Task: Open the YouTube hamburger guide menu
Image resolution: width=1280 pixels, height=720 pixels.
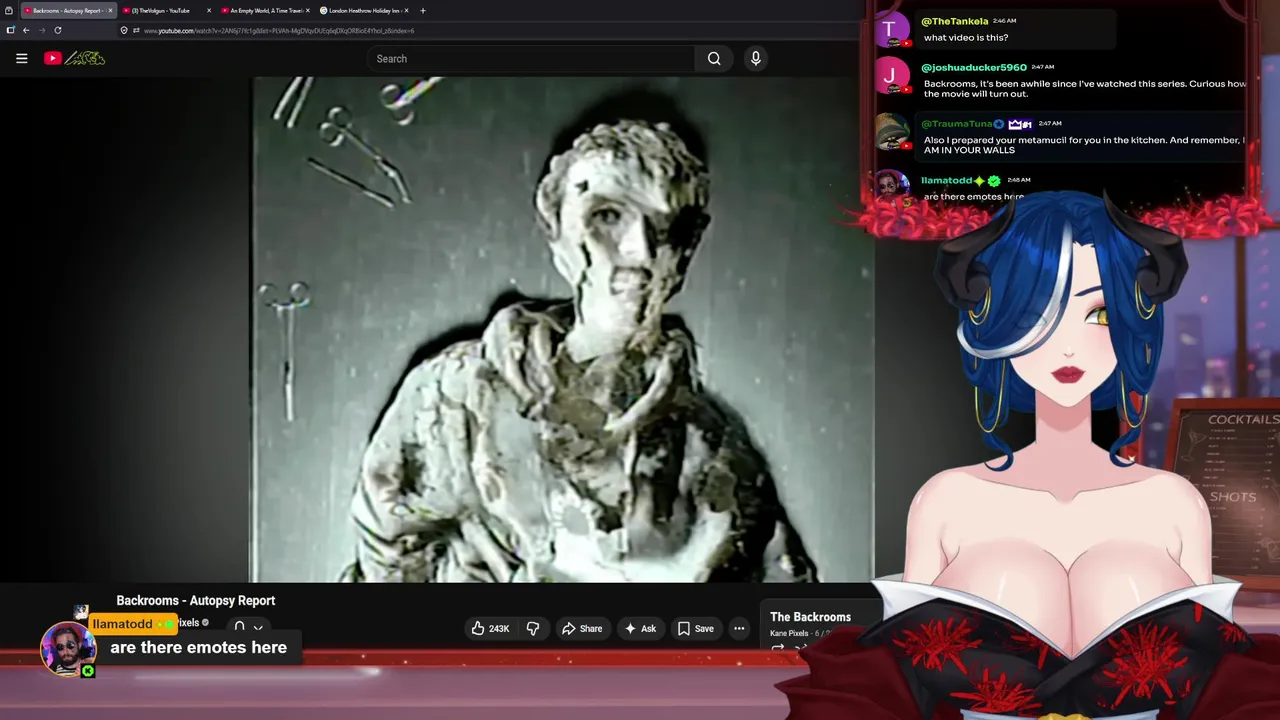Action: [x=21, y=58]
